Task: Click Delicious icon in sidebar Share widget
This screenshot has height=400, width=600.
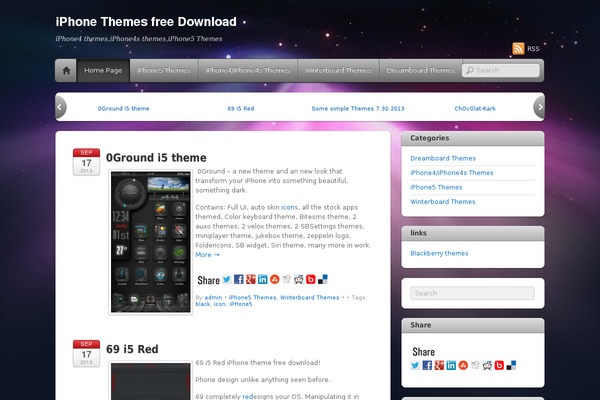Action: tap(511, 365)
